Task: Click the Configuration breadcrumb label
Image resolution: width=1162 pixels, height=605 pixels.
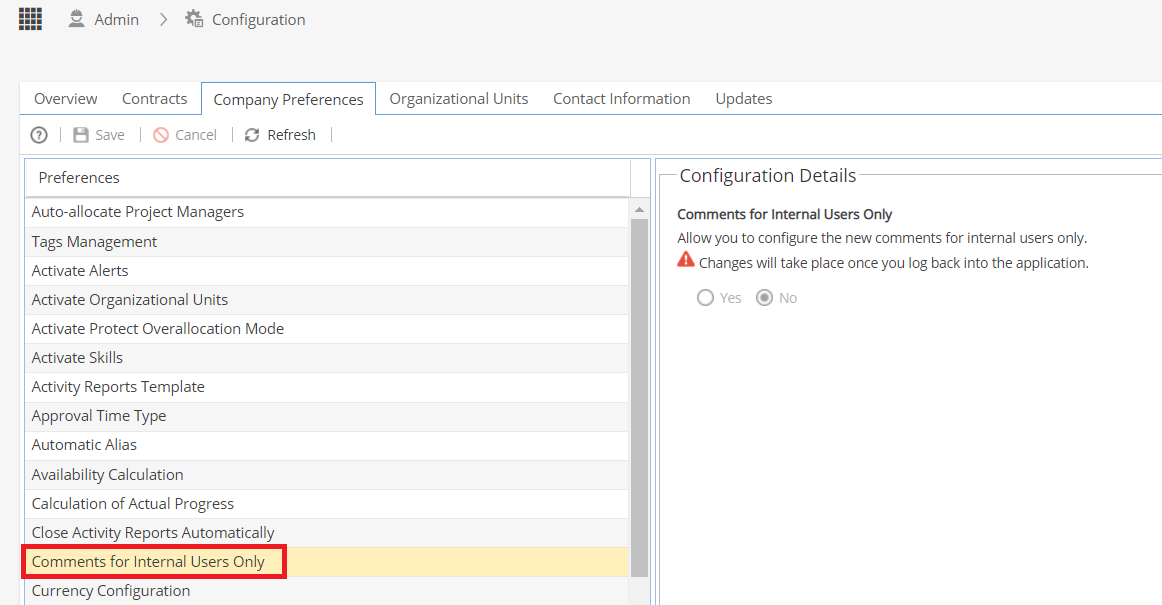Action: tap(259, 19)
